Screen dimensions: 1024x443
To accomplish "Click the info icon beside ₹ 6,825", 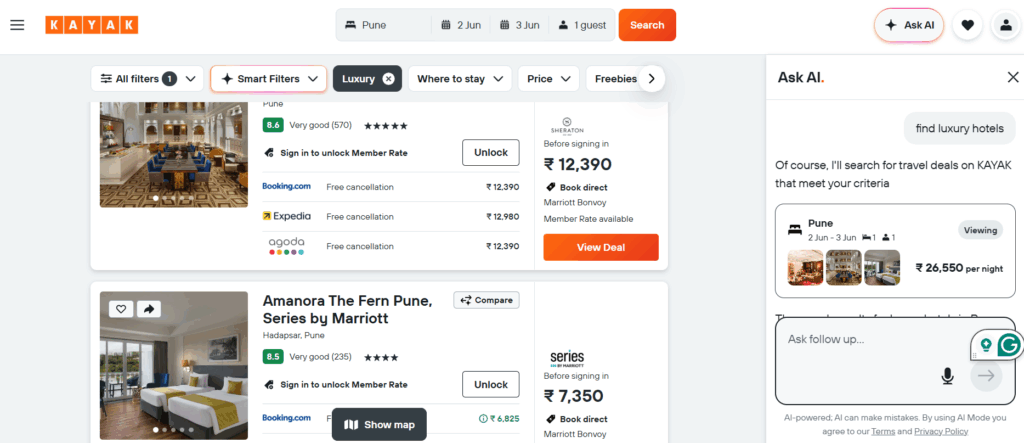I will point(483,419).
